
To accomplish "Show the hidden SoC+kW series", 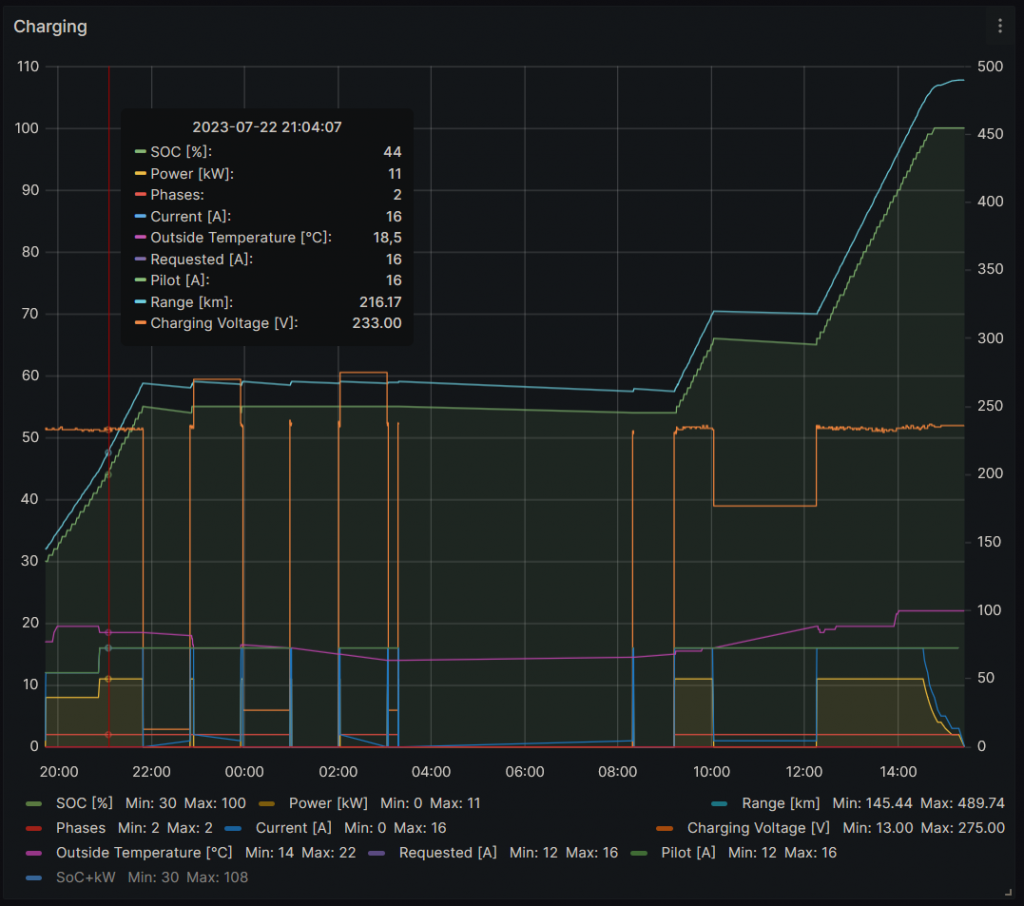I will [x=86, y=878].
